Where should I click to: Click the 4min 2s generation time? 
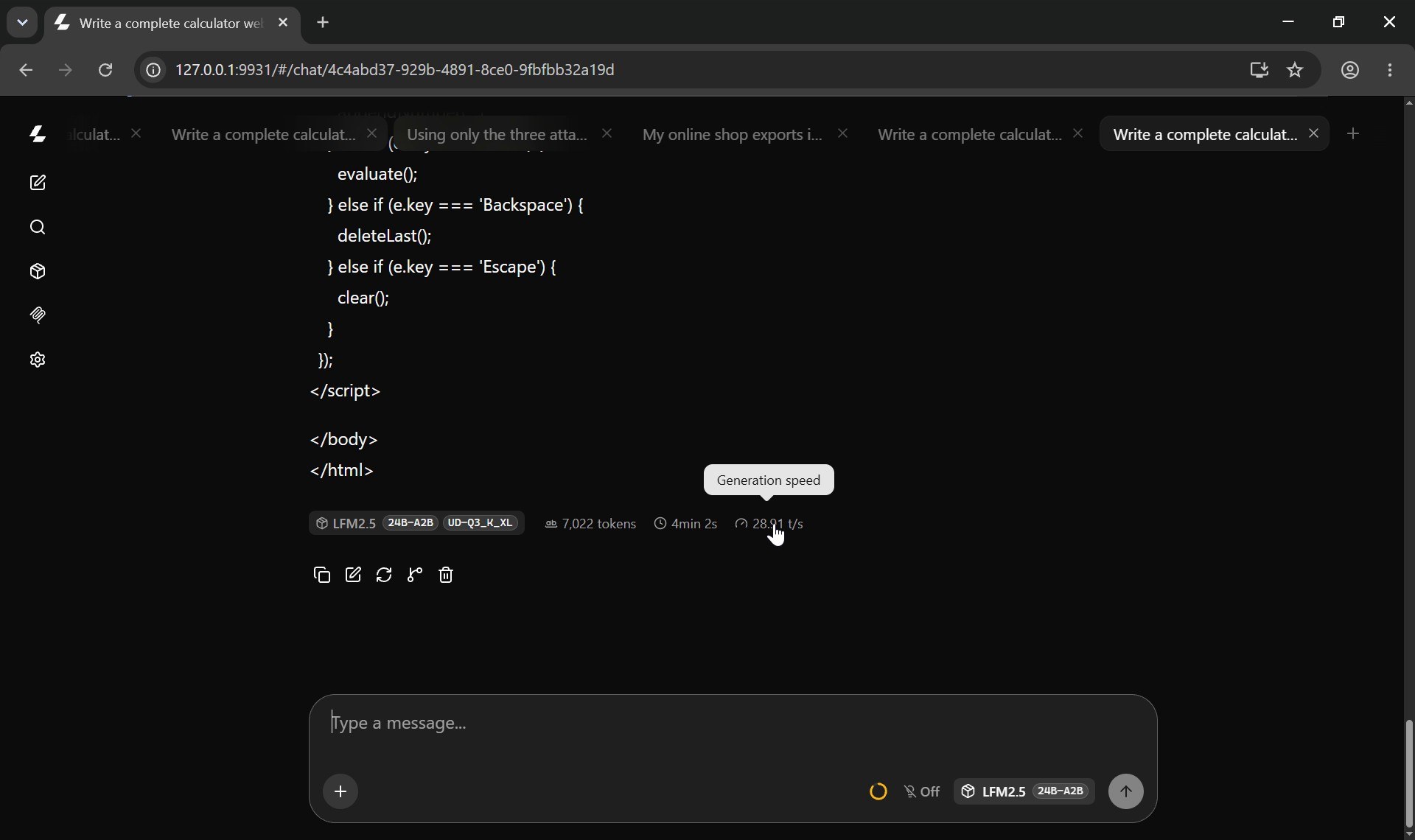click(x=685, y=524)
